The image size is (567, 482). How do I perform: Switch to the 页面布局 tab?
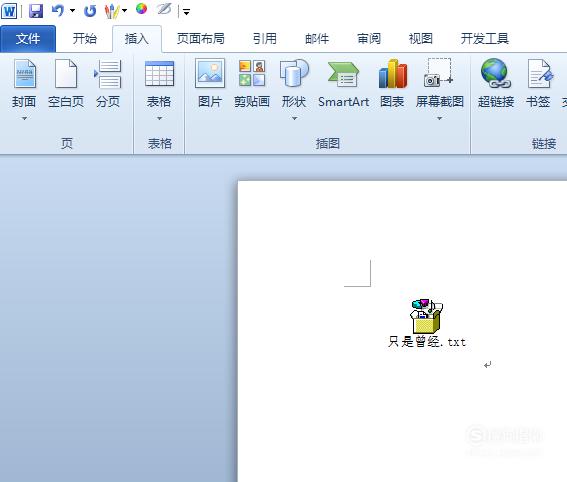[x=201, y=38]
